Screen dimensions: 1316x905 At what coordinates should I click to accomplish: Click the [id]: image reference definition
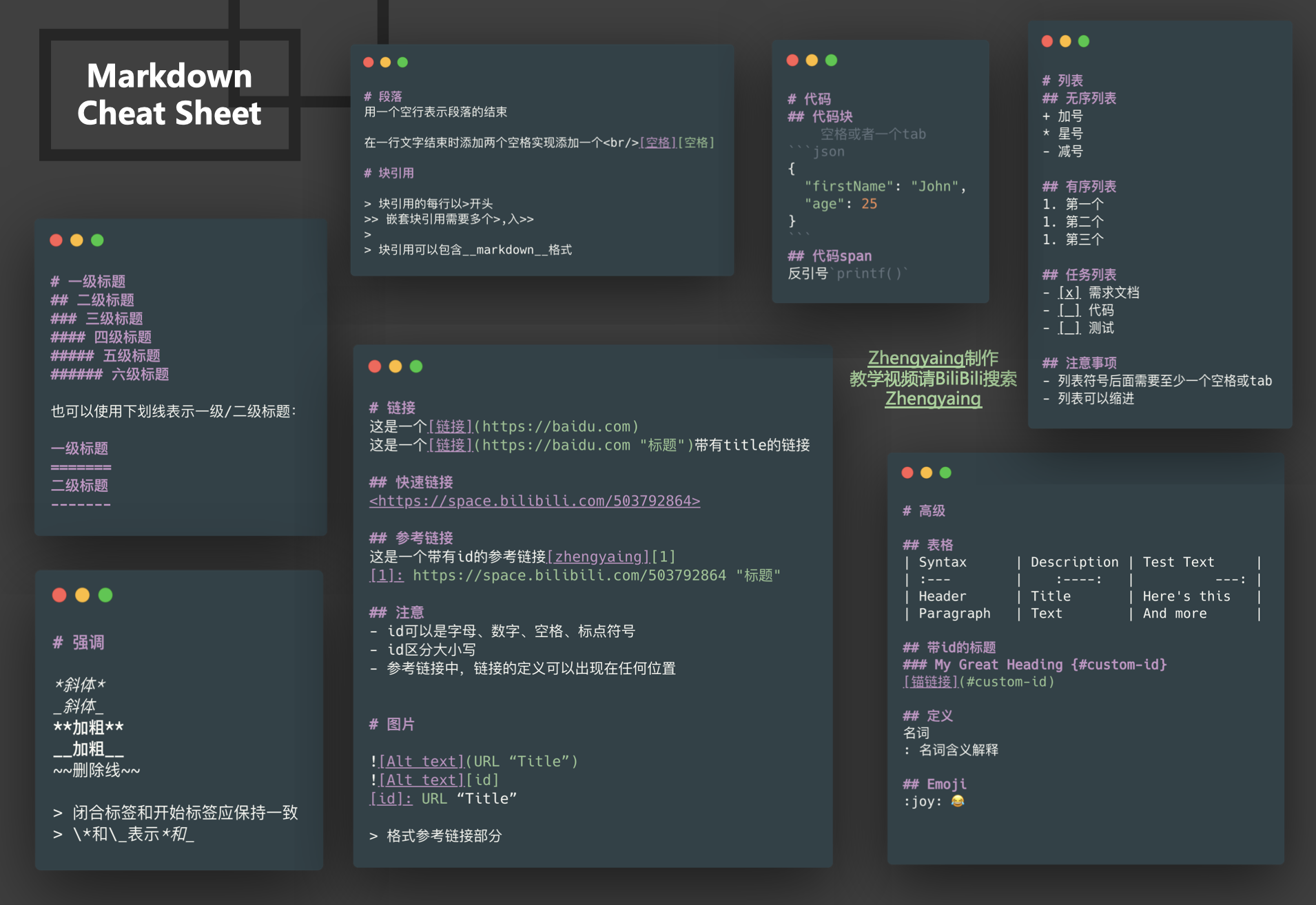point(391,798)
